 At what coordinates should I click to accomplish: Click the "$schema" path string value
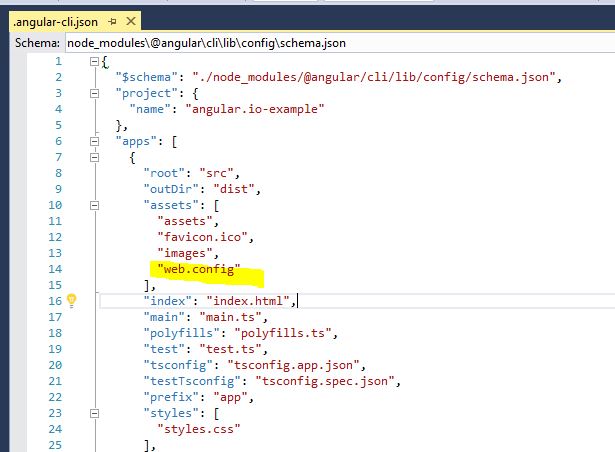click(374, 77)
